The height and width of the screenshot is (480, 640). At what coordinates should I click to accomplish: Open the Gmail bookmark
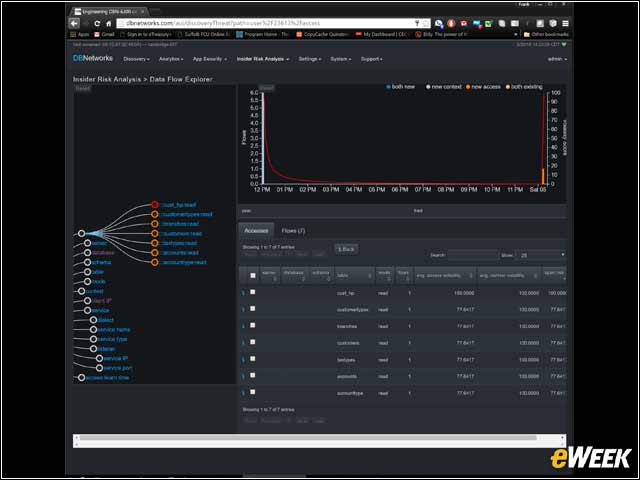click(104, 35)
